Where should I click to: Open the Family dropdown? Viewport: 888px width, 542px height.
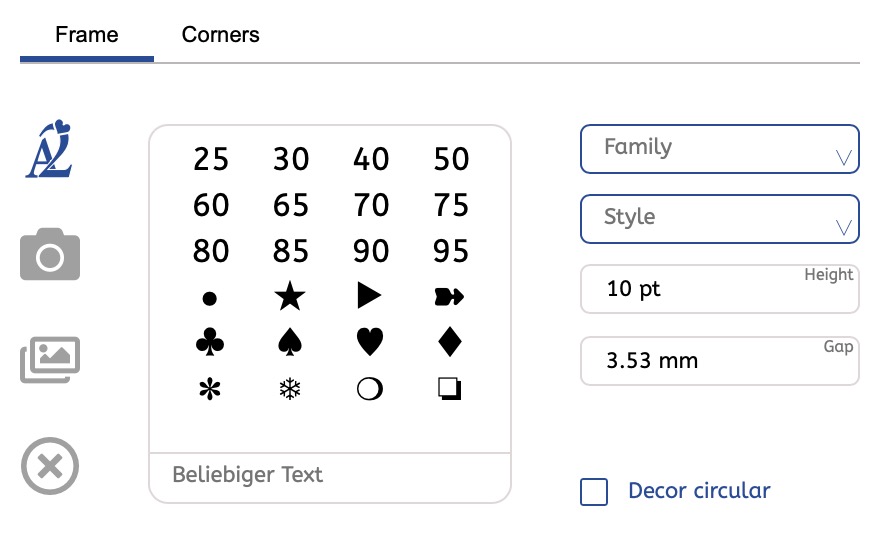pos(719,149)
